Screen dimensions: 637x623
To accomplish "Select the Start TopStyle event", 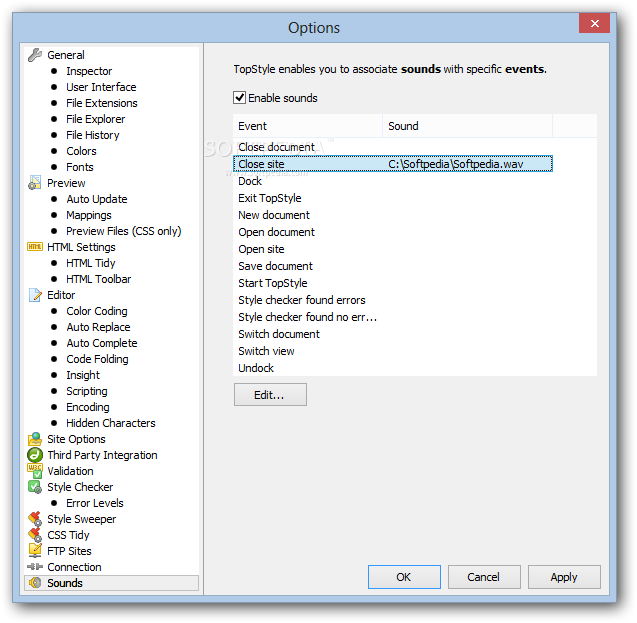I will coord(273,283).
